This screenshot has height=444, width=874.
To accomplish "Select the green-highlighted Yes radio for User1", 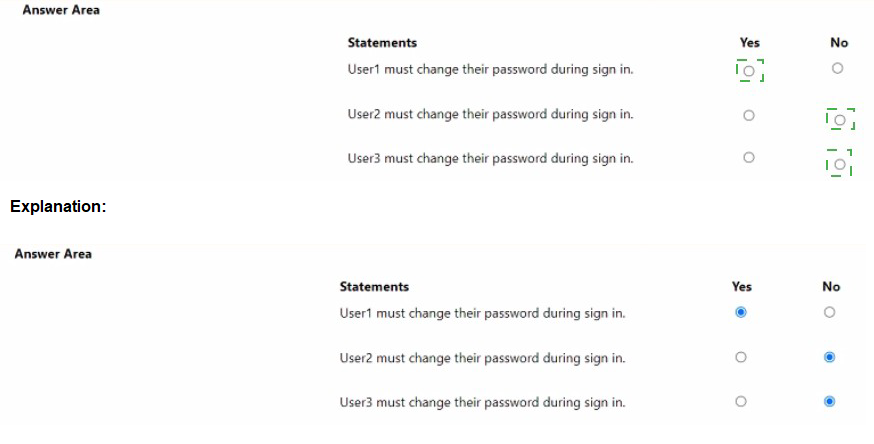I will [x=749, y=71].
